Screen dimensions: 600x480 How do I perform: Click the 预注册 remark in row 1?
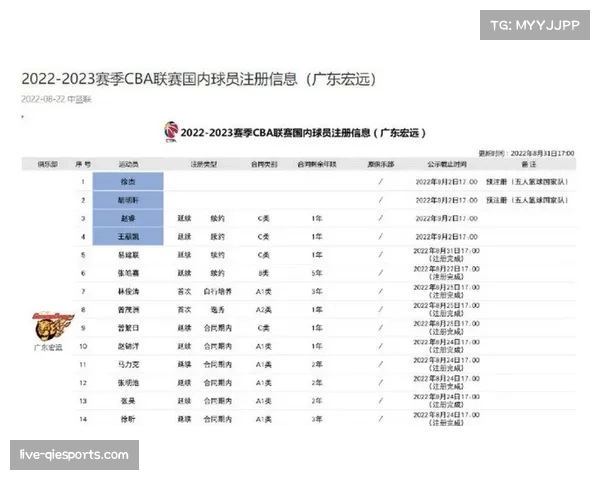tap(527, 181)
